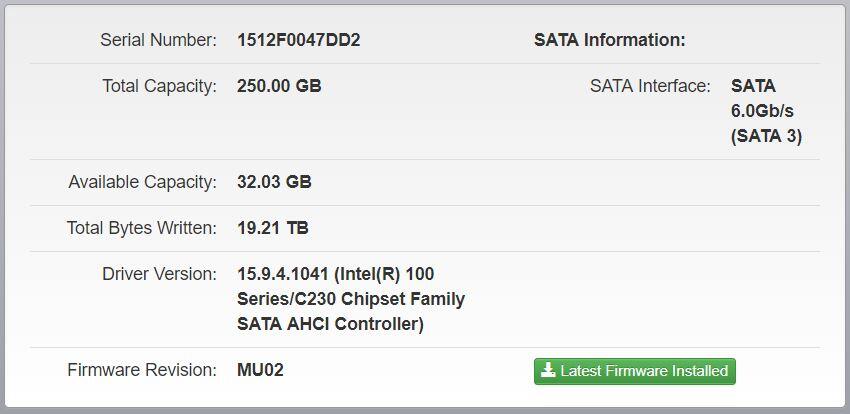Click the Firmware Revision label
This screenshot has height=414, width=850.
[x=141, y=370]
